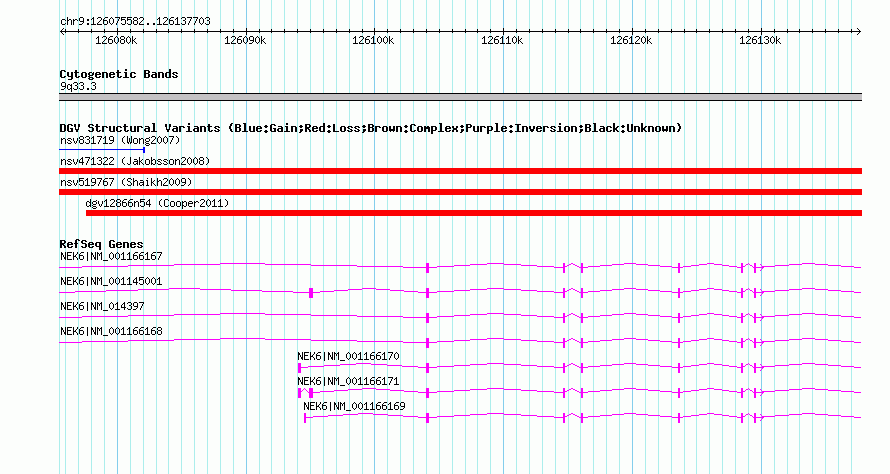Click the first exon of NM_001166169
The image size is (890, 474).
coord(305,418)
